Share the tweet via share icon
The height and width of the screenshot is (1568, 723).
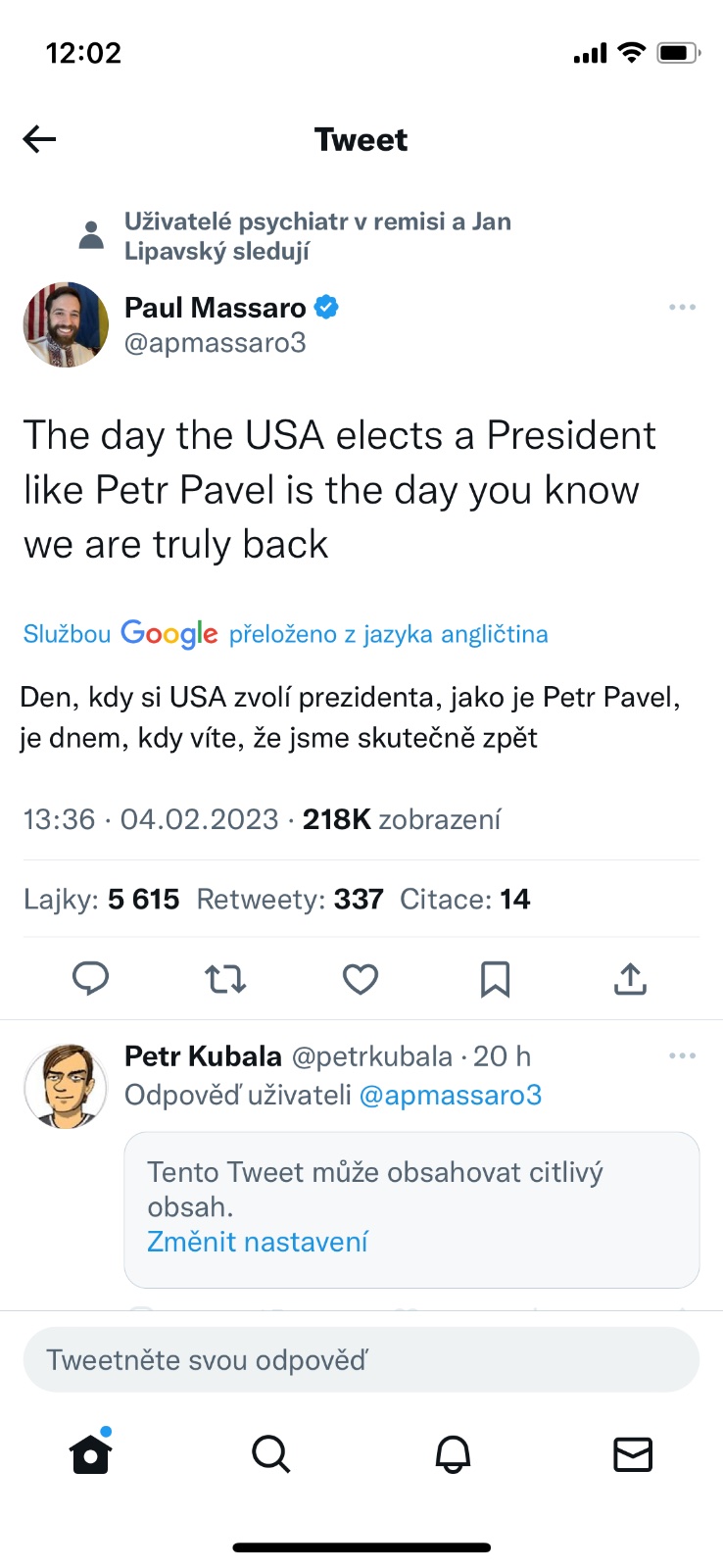[x=630, y=978]
